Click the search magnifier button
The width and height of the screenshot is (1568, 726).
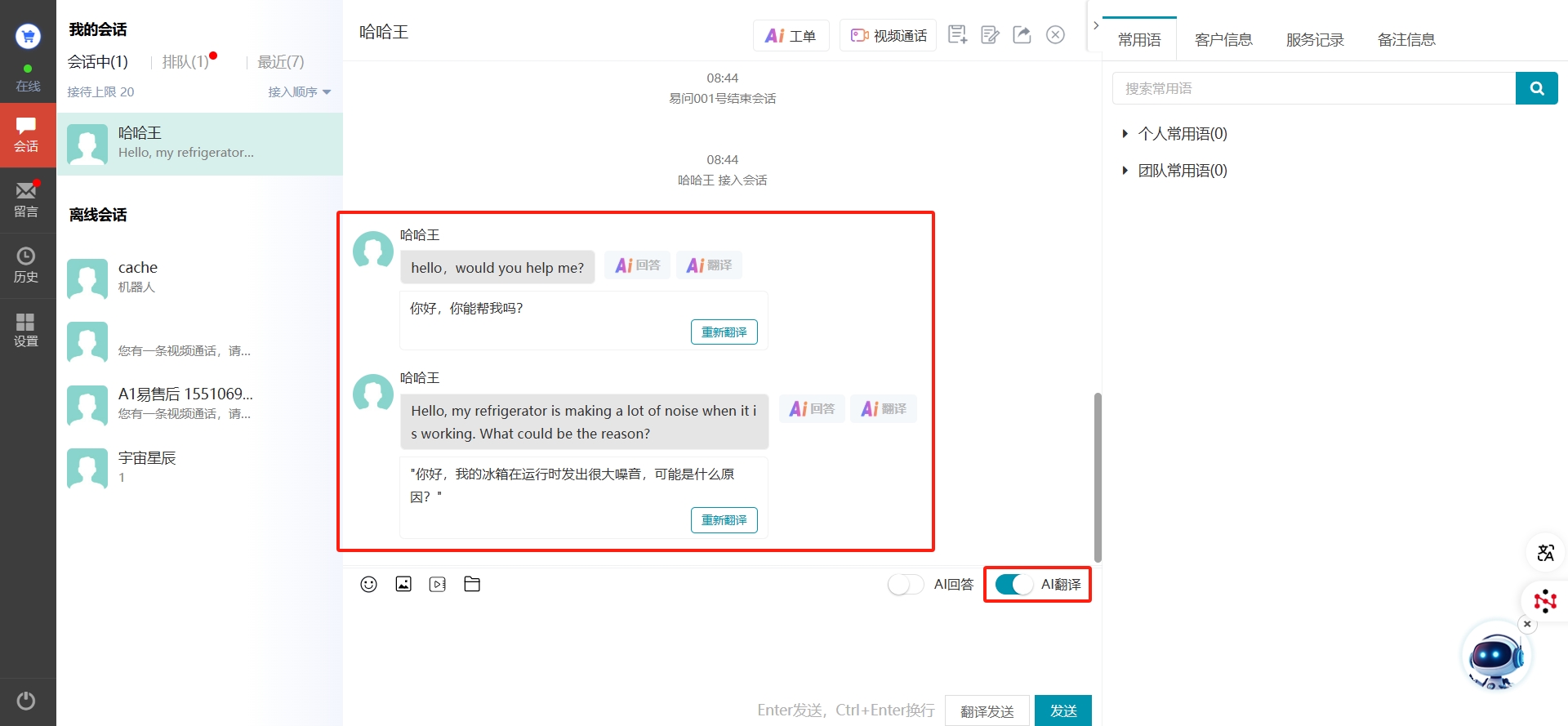click(1537, 88)
